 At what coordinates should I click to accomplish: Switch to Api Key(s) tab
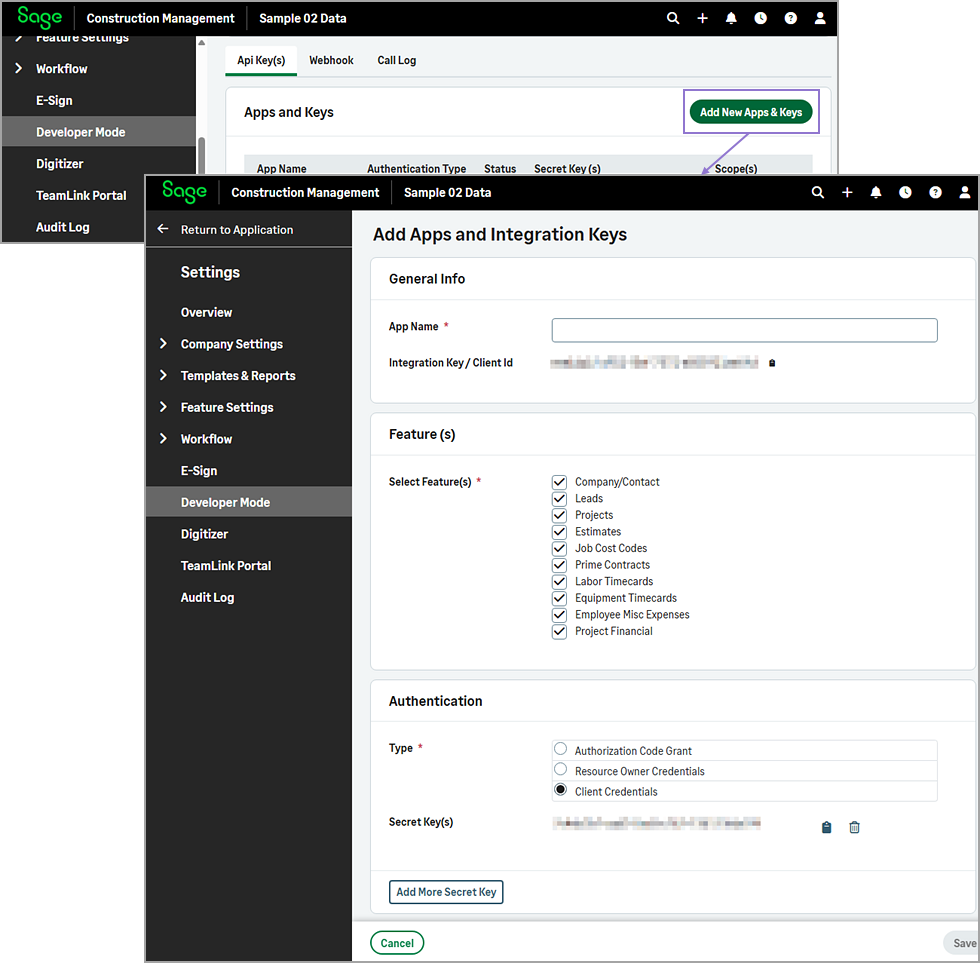[x=261, y=61]
